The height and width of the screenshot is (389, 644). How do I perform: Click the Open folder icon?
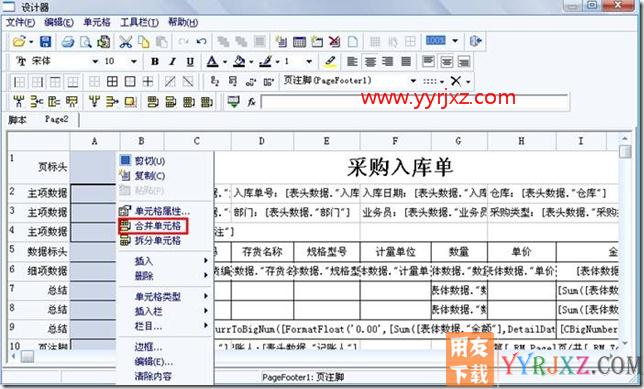coord(18,41)
